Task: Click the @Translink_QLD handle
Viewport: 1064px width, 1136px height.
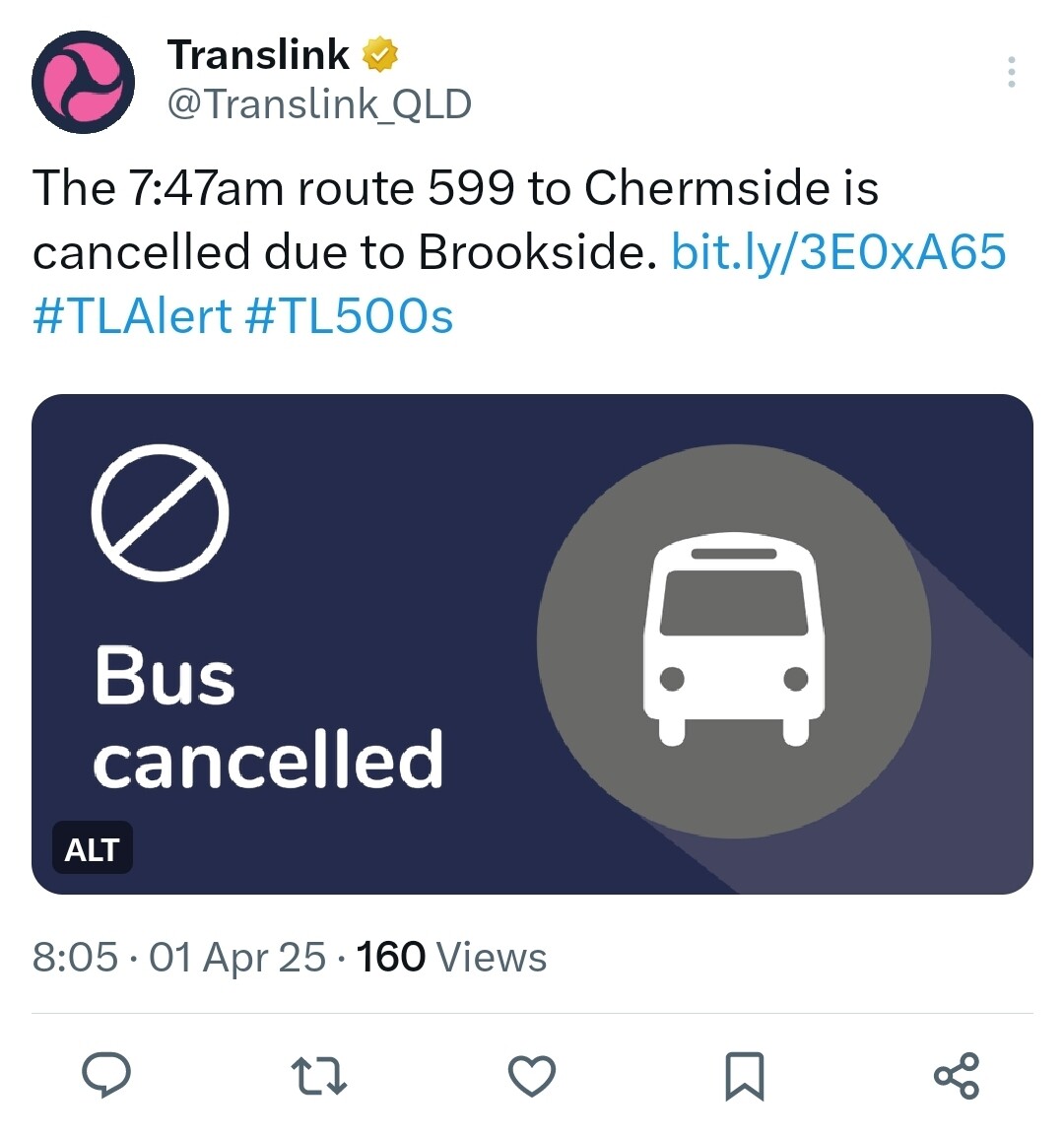Action: (319, 103)
